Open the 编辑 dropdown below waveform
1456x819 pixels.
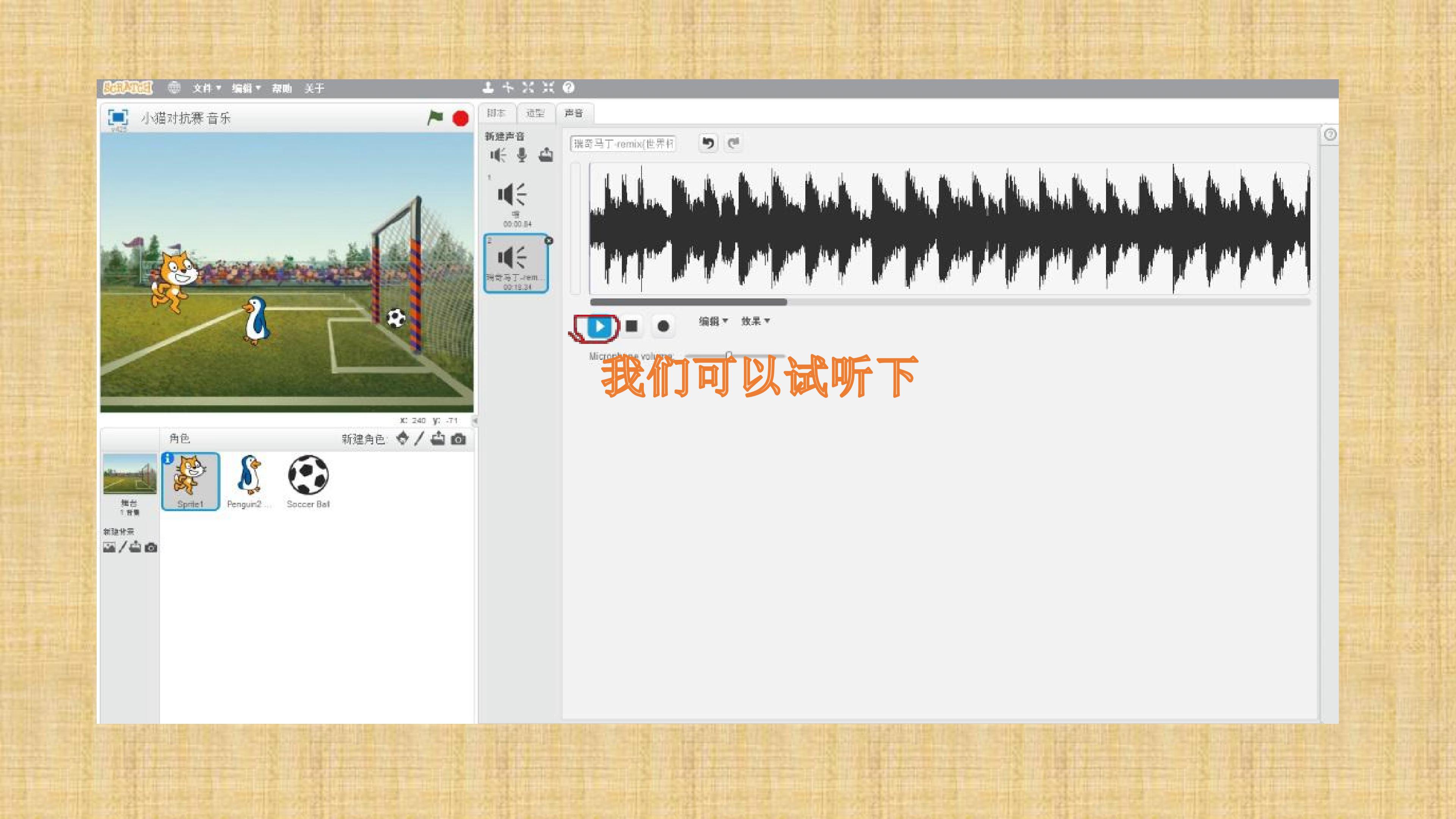(713, 321)
